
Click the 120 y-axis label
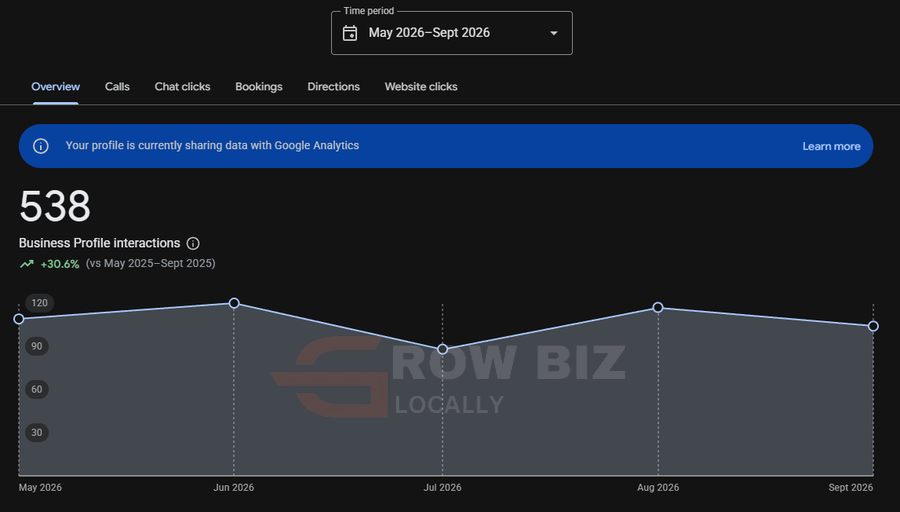(x=40, y=303)
